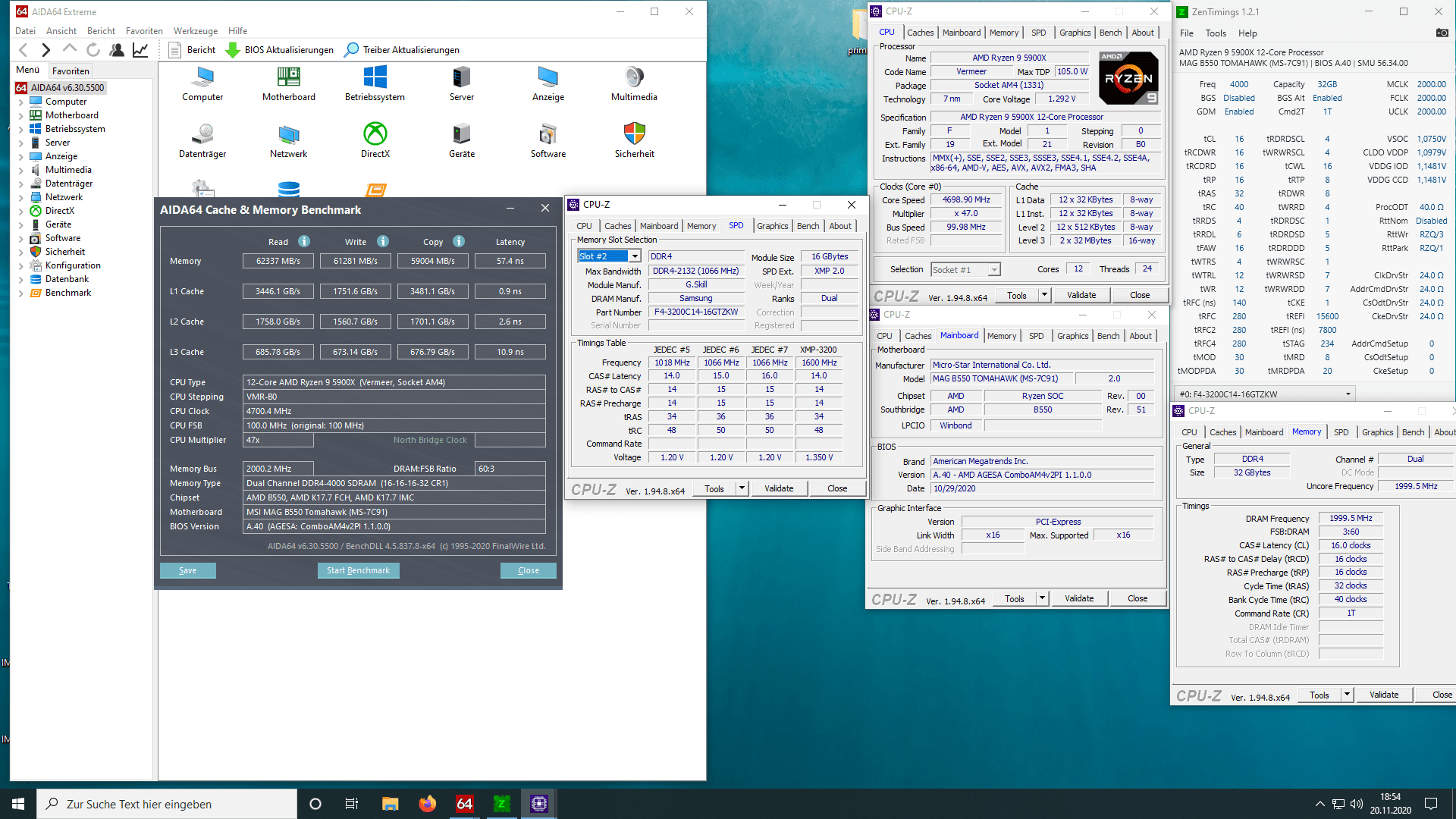Viewport: 1456px width, 819px height.
Task: Open Tools dropdown arrow in CPU-Z SPD window
Action: click(742, 488)
